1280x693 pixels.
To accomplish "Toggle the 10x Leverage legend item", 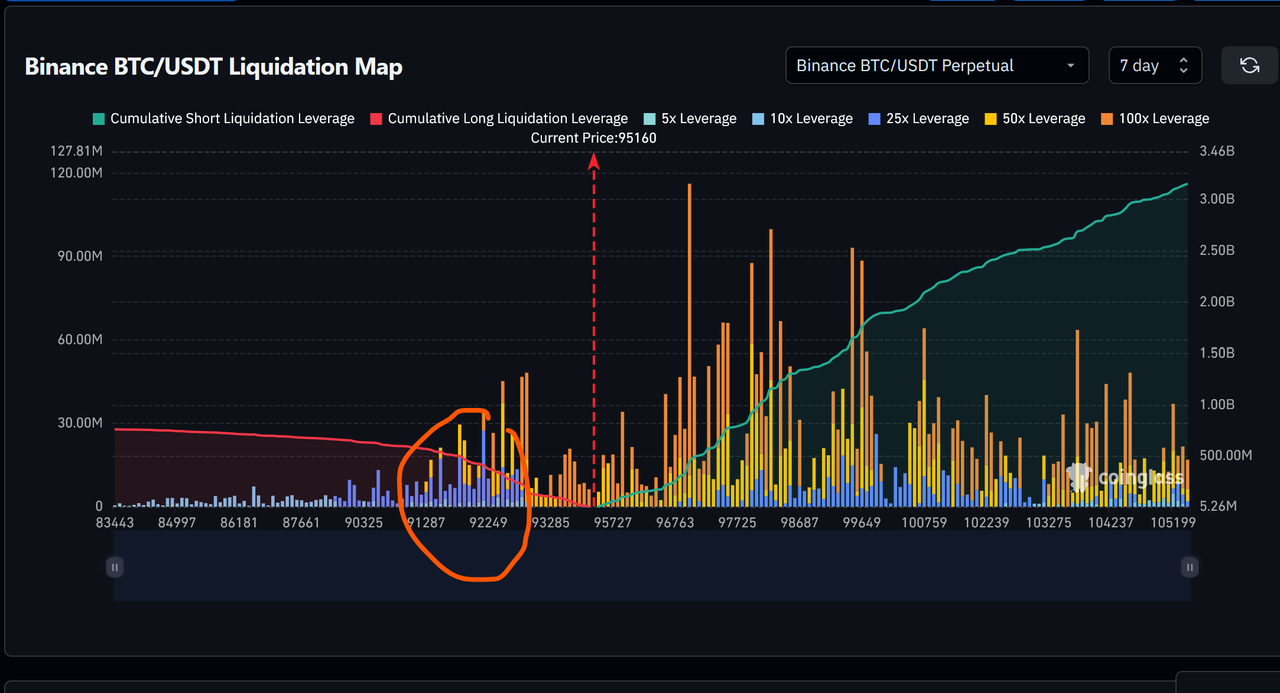I will point(802,118).
